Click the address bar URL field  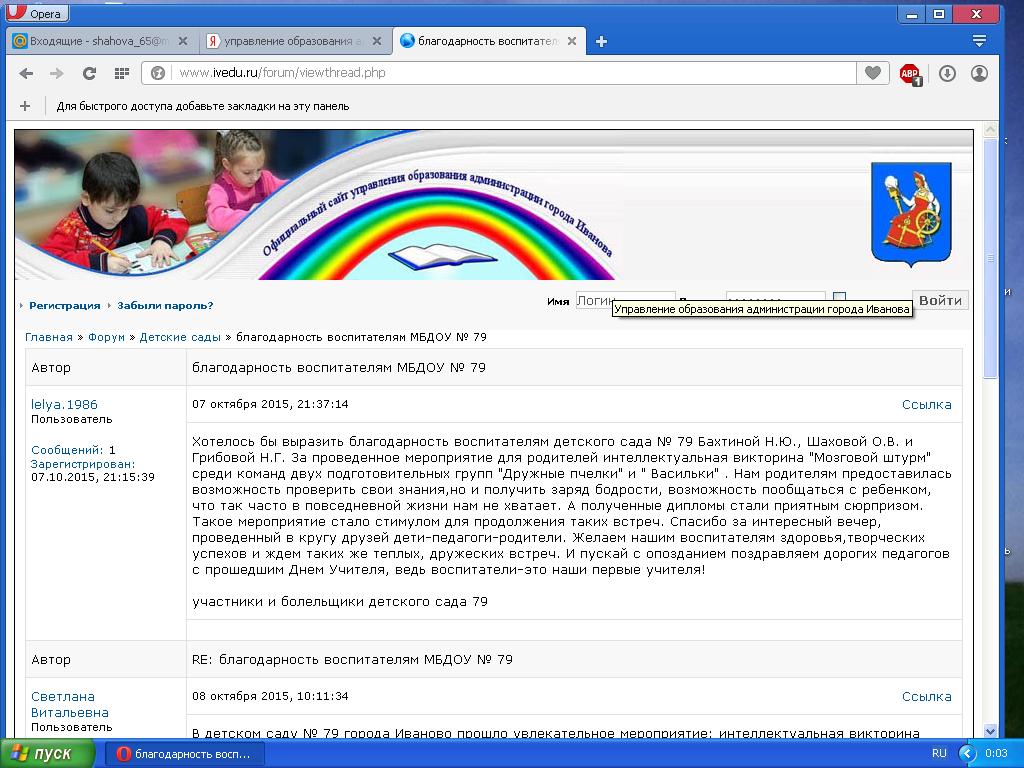(514, 73)
